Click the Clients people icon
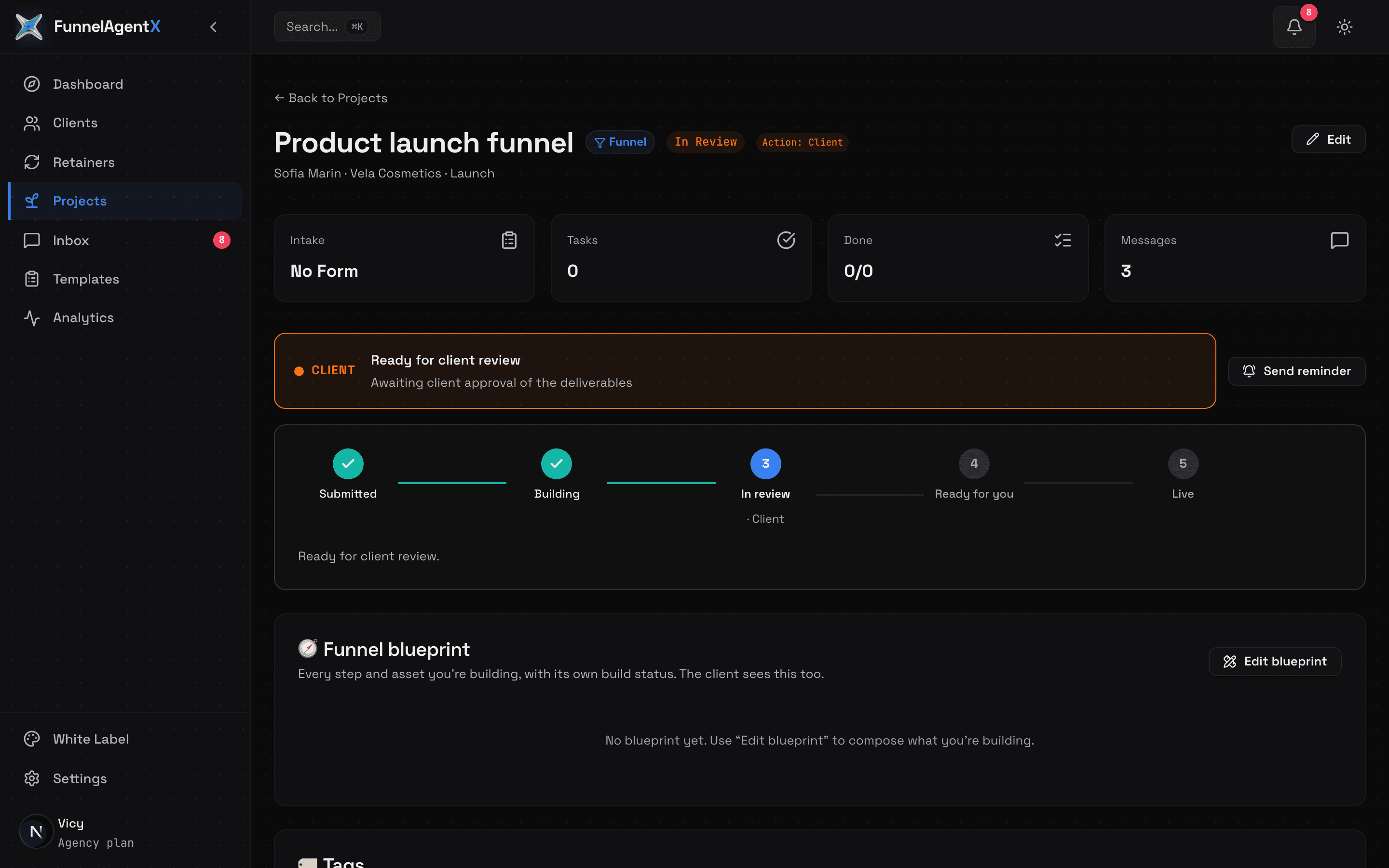 (x=31, y=123)
